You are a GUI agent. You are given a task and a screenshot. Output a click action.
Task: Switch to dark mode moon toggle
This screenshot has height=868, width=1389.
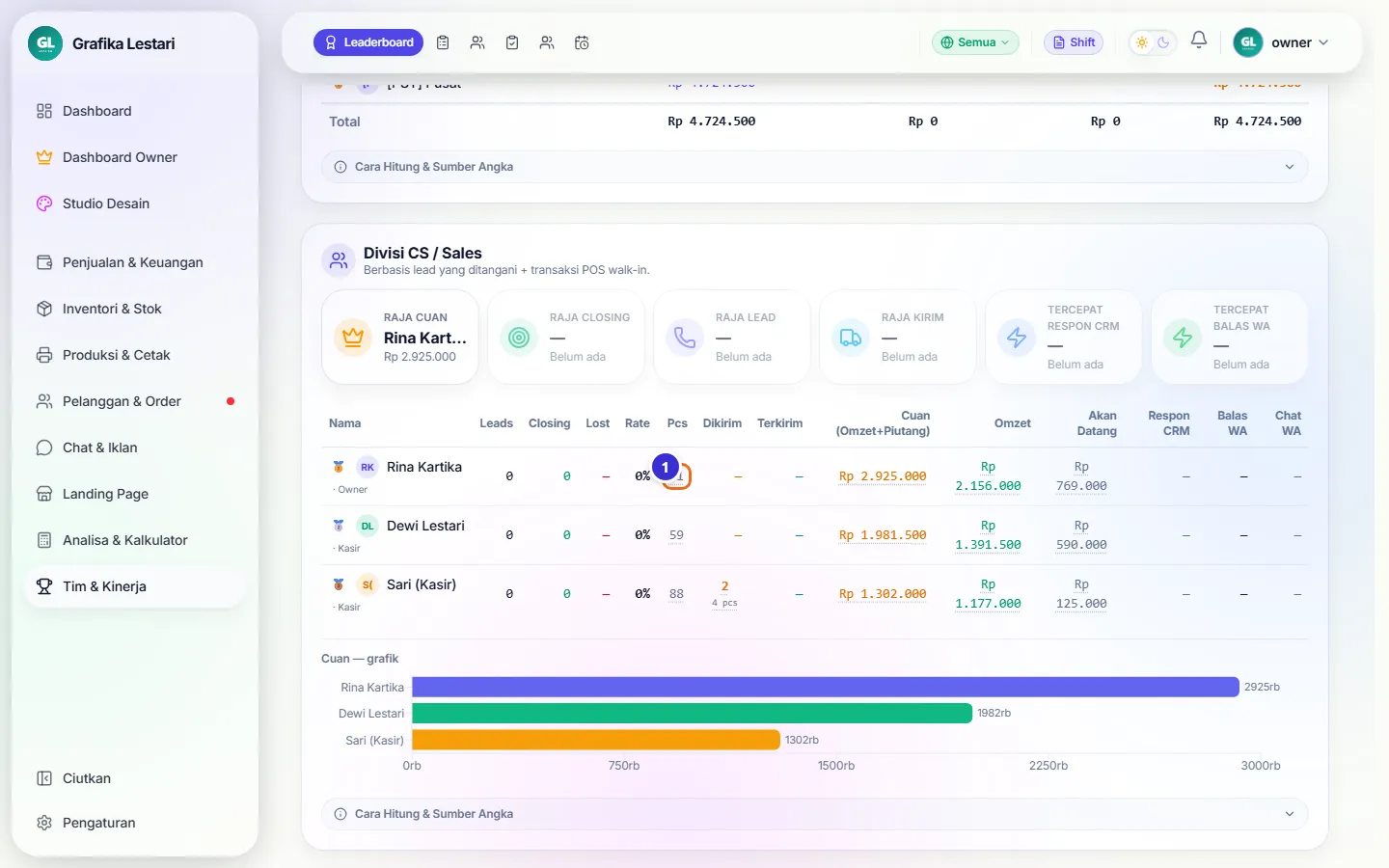click(1163, 42)
